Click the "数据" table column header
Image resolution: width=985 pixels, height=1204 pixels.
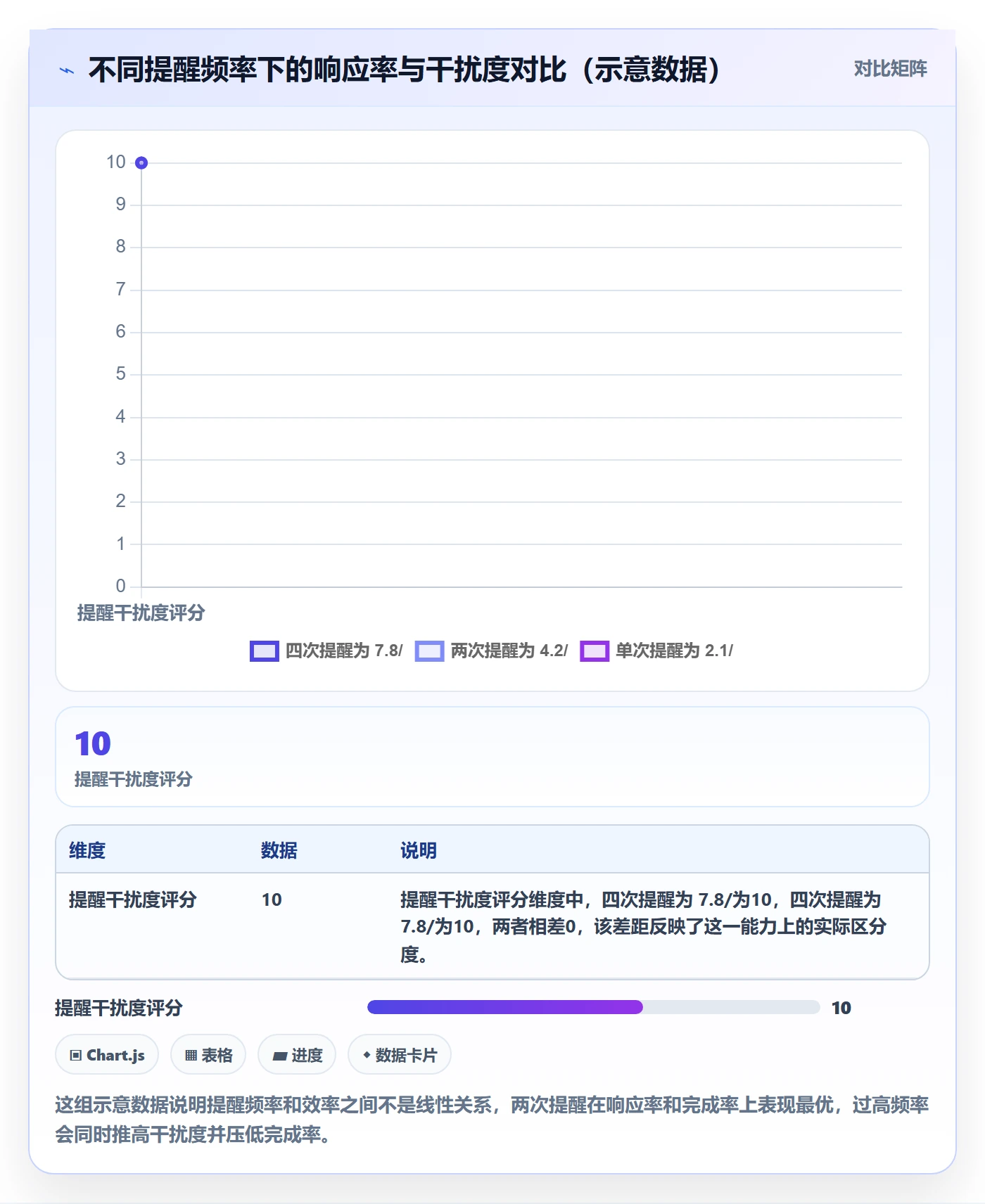tap(279, 850)
